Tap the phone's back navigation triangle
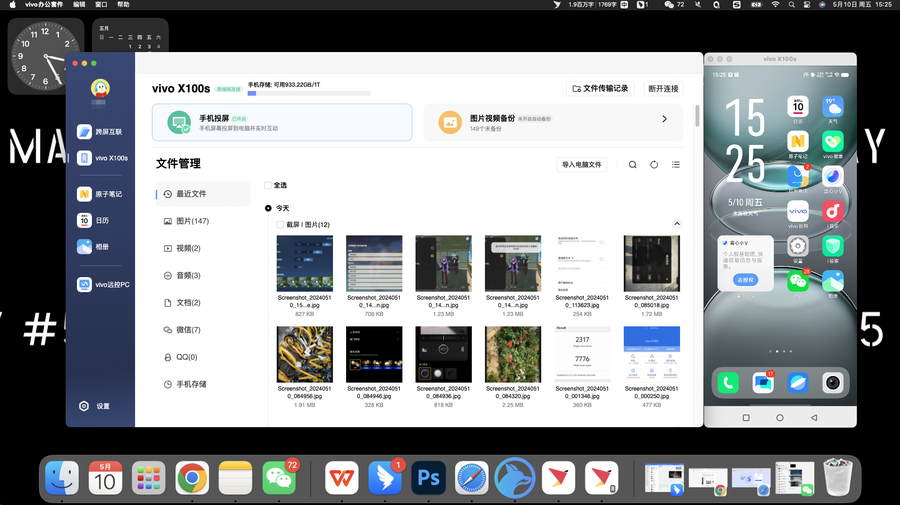The width and height of the screenshot is (900, 505). [814, 418]
